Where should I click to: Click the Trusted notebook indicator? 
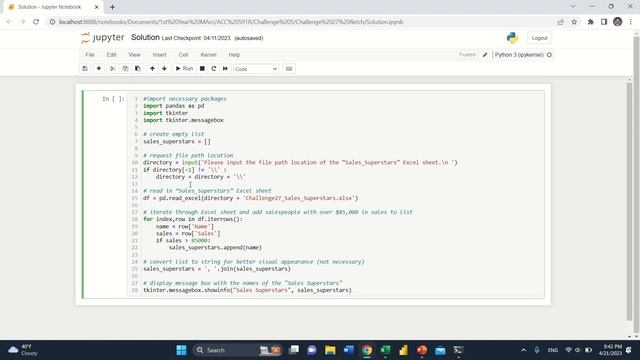coord(467,55)
